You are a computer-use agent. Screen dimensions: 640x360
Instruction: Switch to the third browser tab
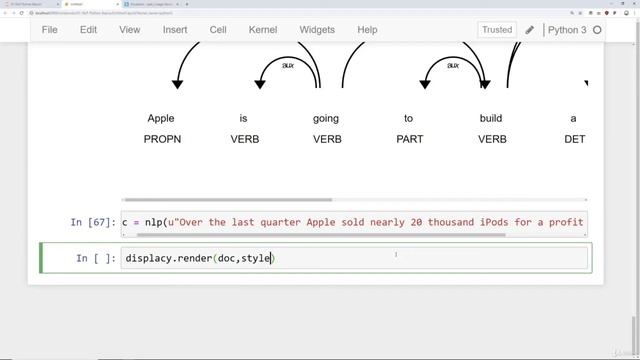tap(151, 4)
